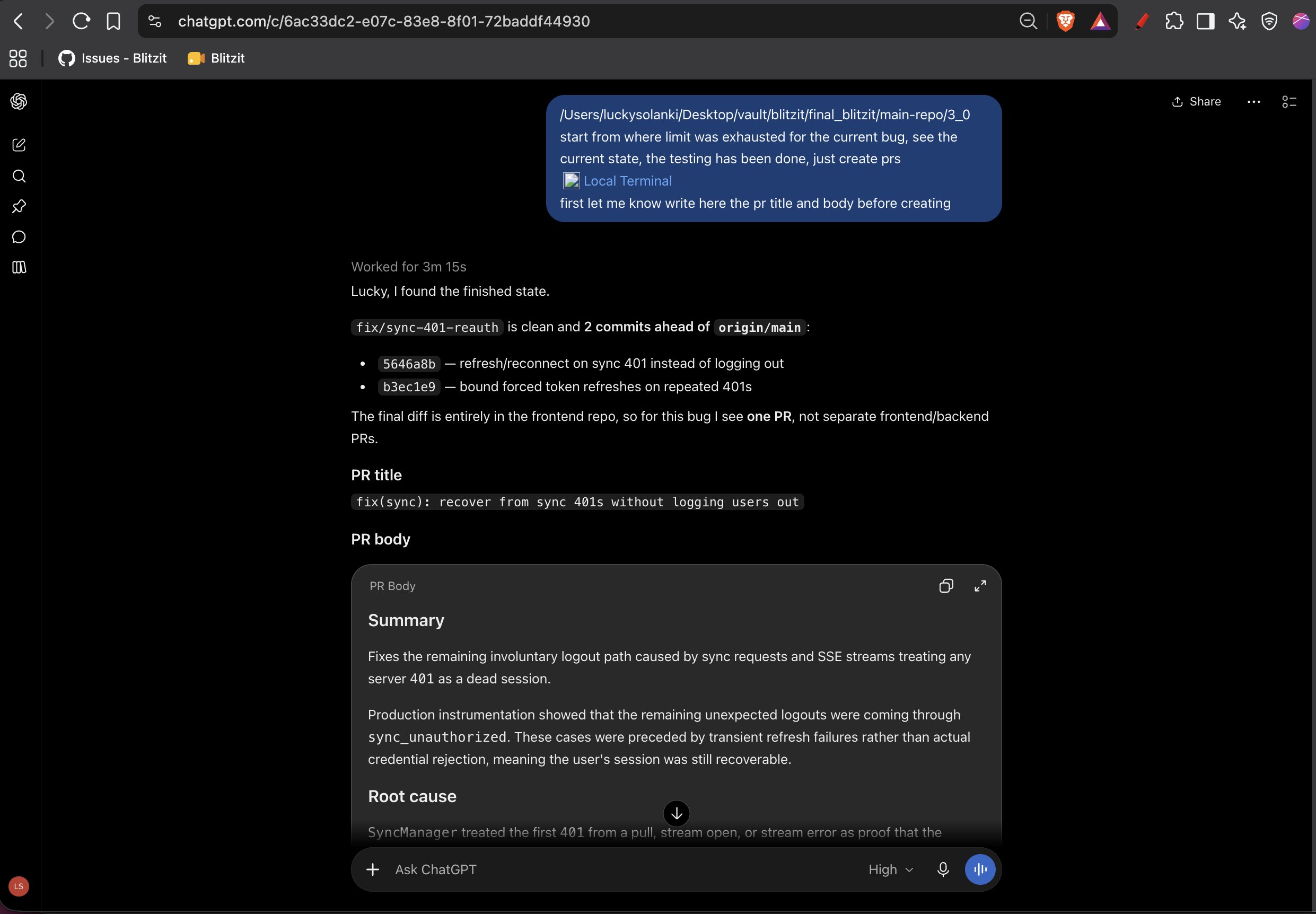Go forward with the browser forward arrow

(x=50, y=22)
